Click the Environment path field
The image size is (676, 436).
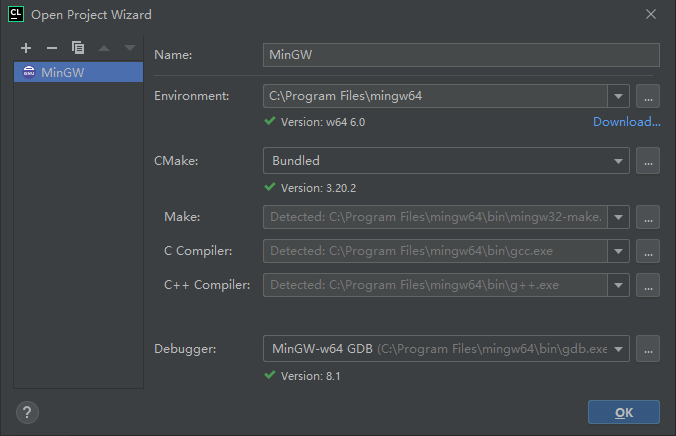click(x=435, y=96)
